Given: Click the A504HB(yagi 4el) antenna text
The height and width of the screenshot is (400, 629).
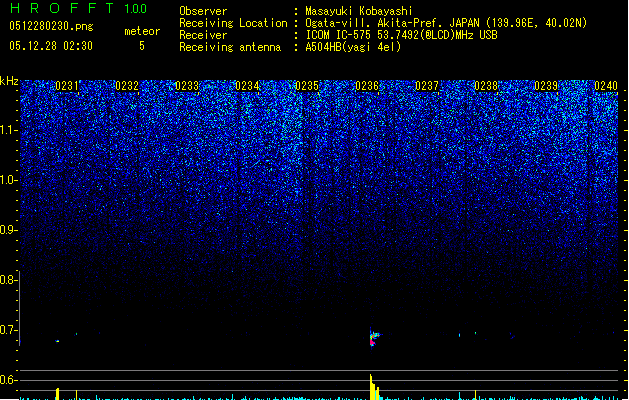Looking at the screenshot, I should click(x=353, y=47).
